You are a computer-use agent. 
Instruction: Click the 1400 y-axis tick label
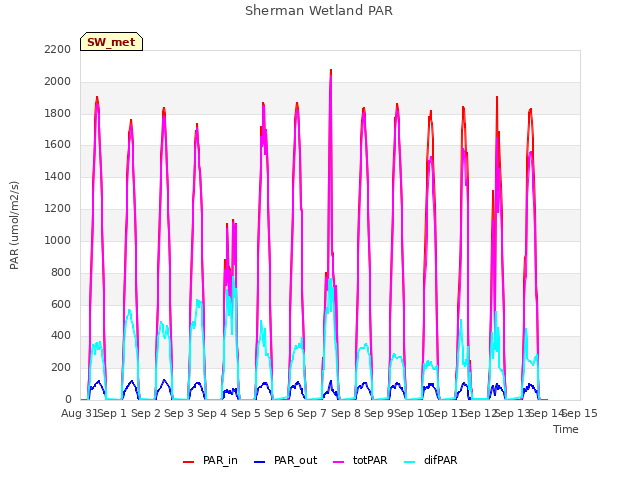58,177
